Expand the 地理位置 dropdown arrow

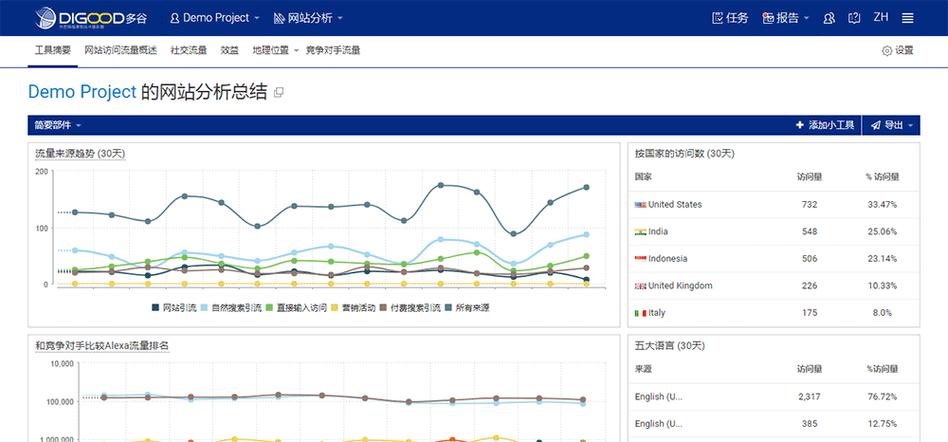point(296,51)
